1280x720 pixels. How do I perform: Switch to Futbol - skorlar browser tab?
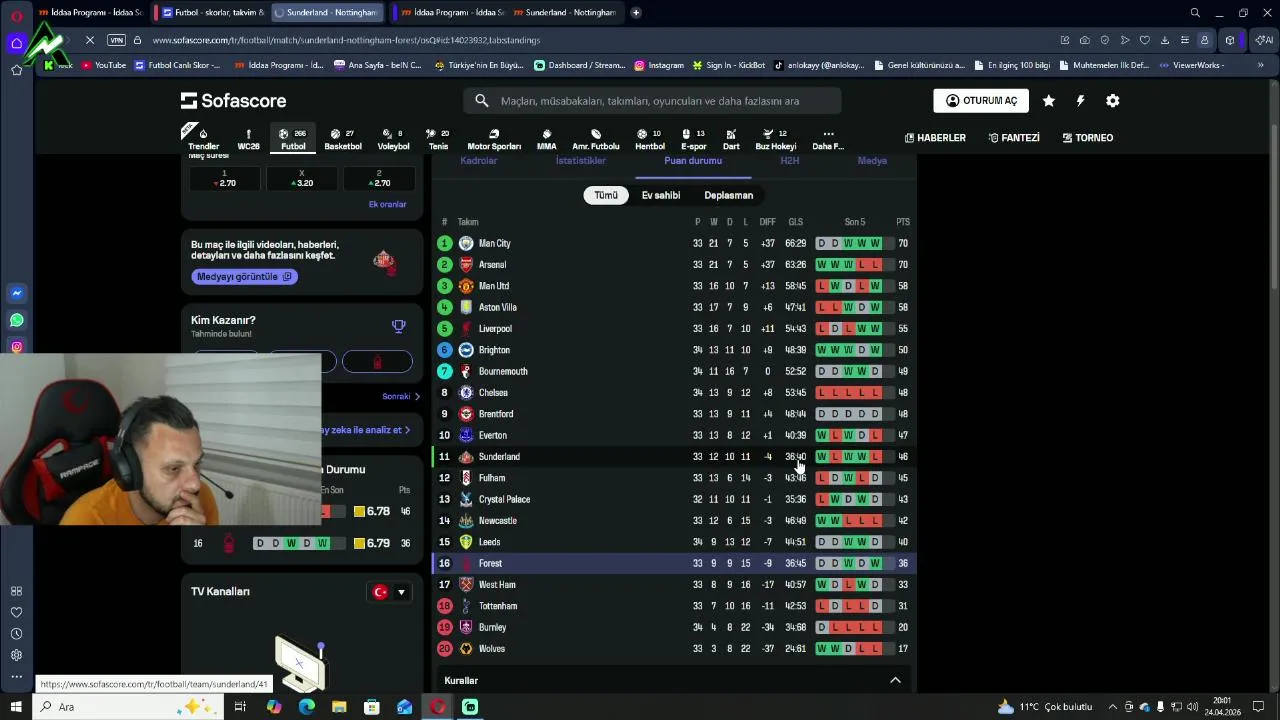(x=213, y=13)
